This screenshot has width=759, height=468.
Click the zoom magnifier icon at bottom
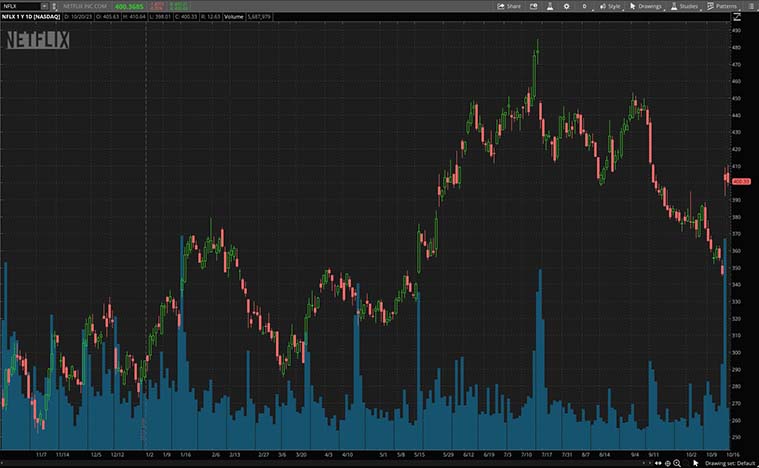pyautogui.click(x=677, y=463)
